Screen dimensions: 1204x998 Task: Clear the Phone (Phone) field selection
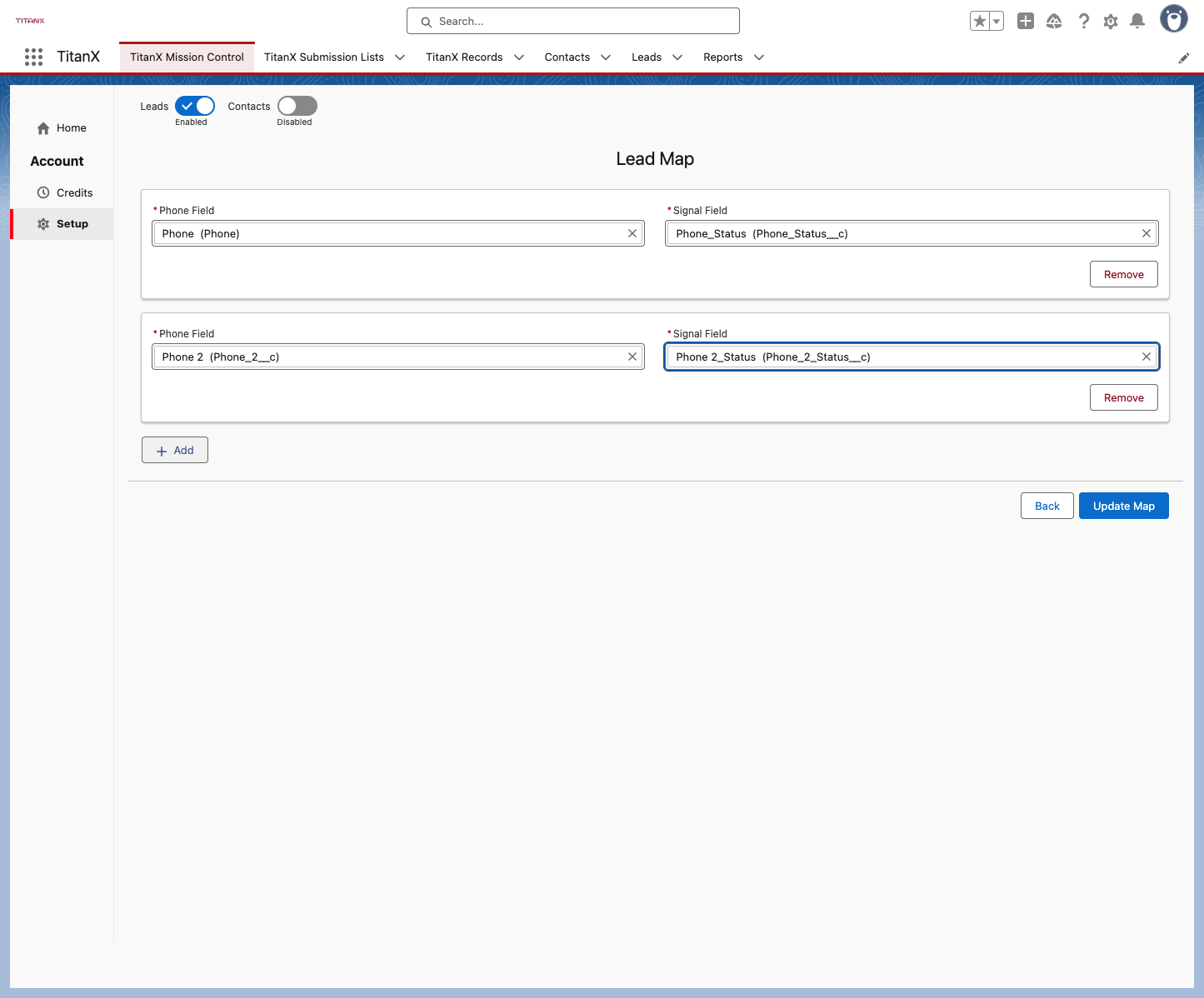click(x=632, y=233)
